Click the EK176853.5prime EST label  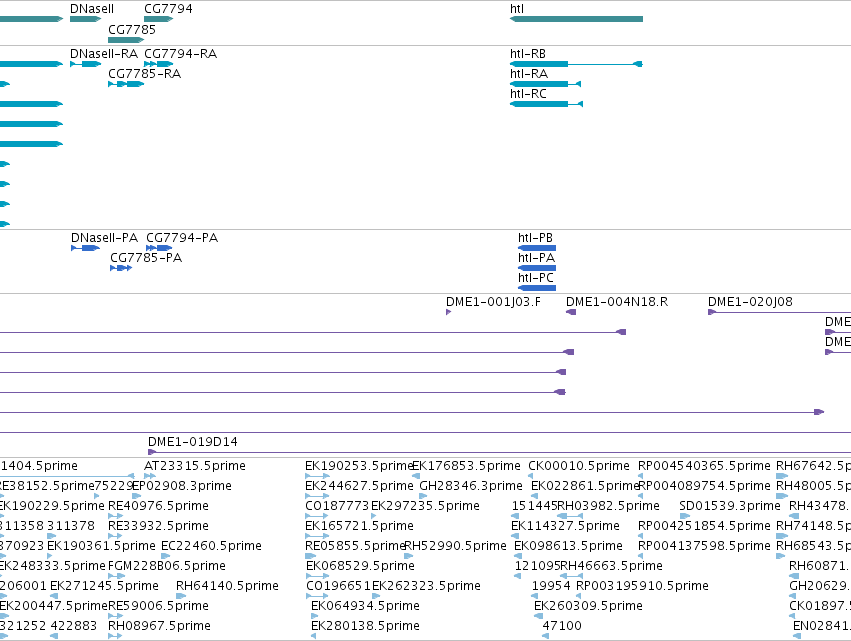tap(467, 466)
